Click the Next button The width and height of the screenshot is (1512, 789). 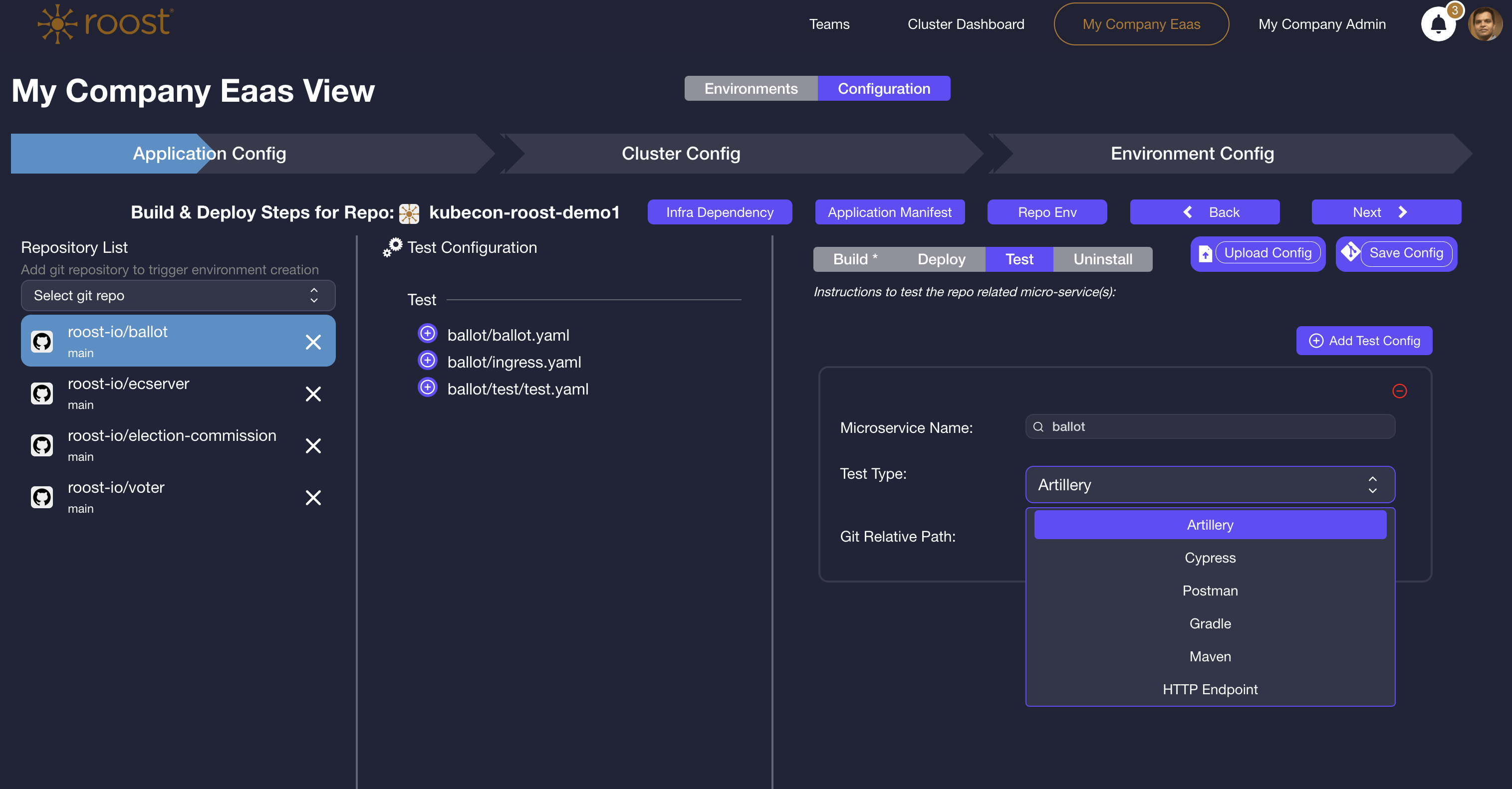[x=1386, y=212]
